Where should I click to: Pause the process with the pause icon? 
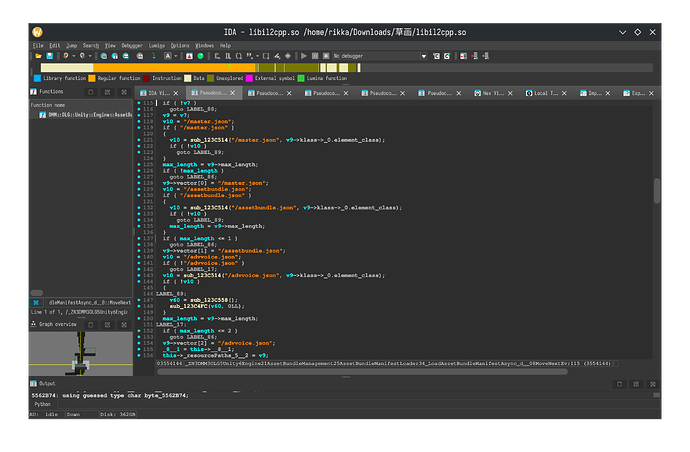315,56
